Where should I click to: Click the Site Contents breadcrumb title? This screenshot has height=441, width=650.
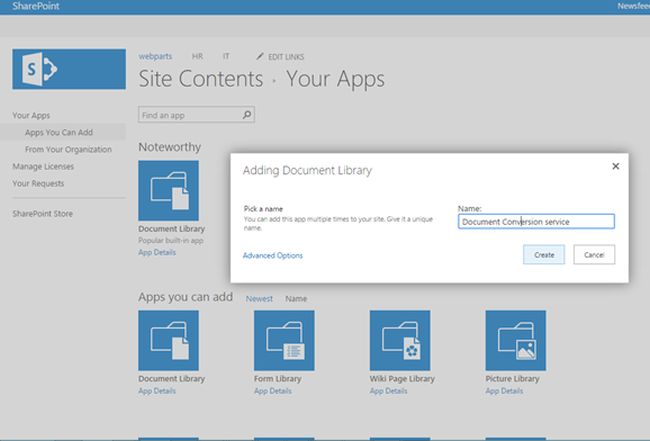point(201,79)
